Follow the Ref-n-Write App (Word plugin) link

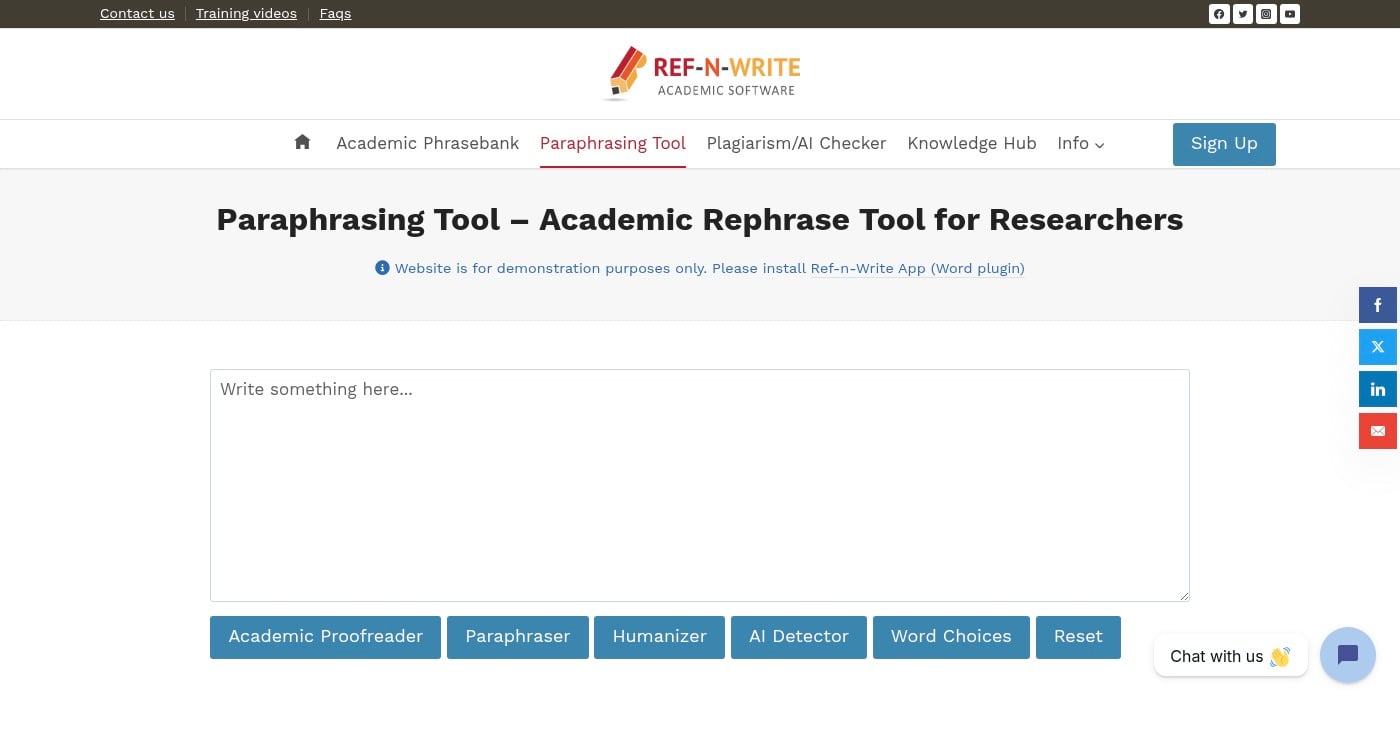[x=917, y=268]
